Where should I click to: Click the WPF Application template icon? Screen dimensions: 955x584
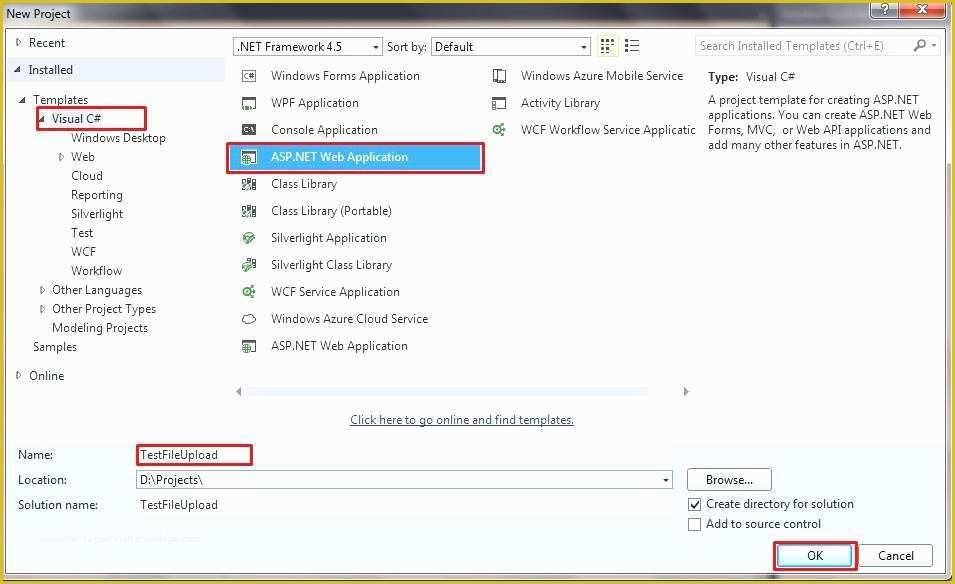(248, 103)
